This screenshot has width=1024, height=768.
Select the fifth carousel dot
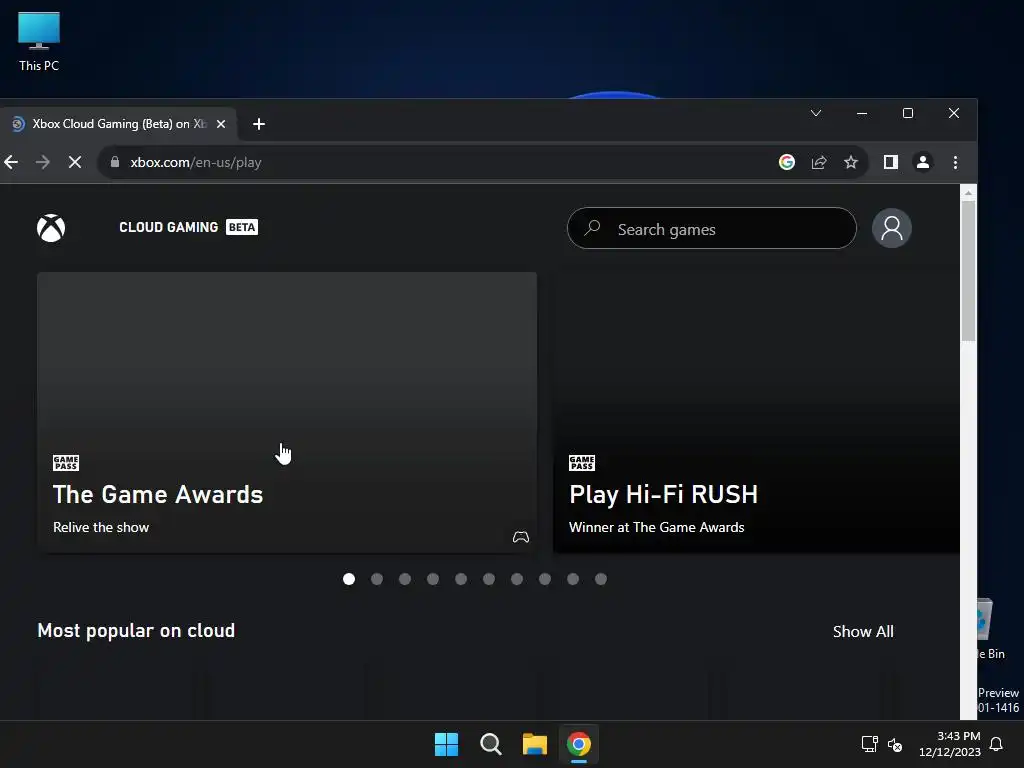click(x=461, y=579)
